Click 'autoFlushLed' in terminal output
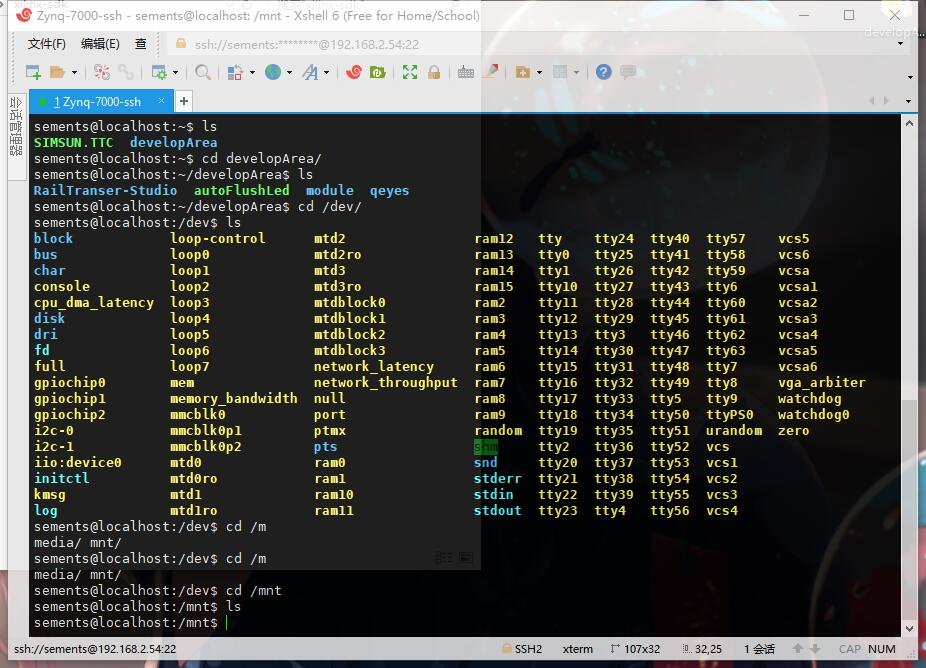The image size is (926, 668). [242, 191]
